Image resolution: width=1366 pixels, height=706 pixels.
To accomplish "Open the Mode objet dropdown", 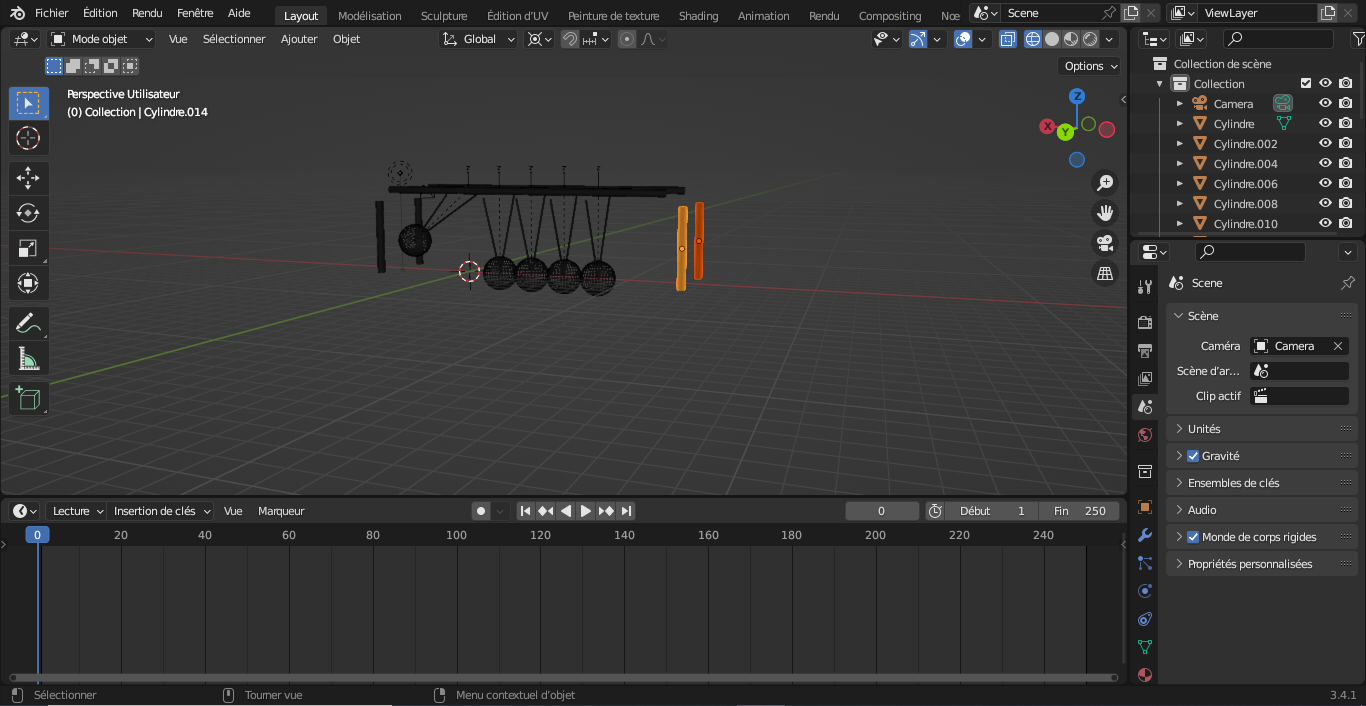I will point(102,39).
